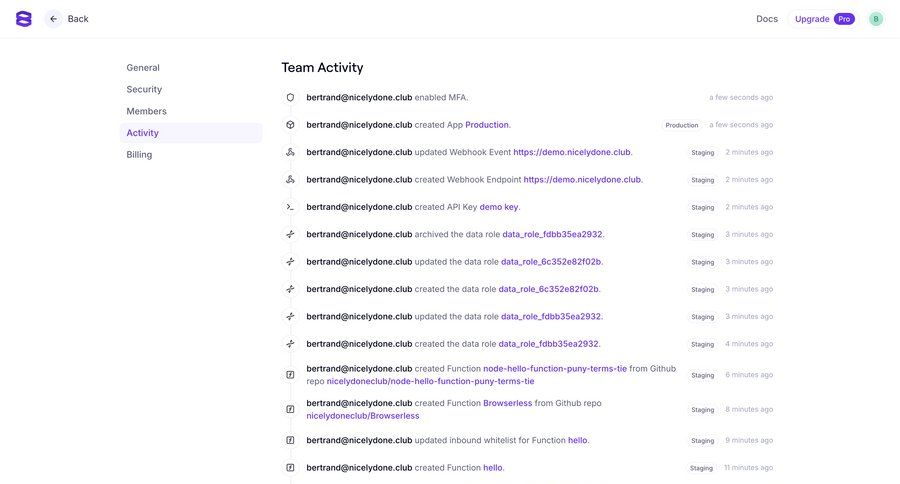Click the Back arrow icon
Image resolution: width=900 pixels, height=484 pixels.
(53, 19)
